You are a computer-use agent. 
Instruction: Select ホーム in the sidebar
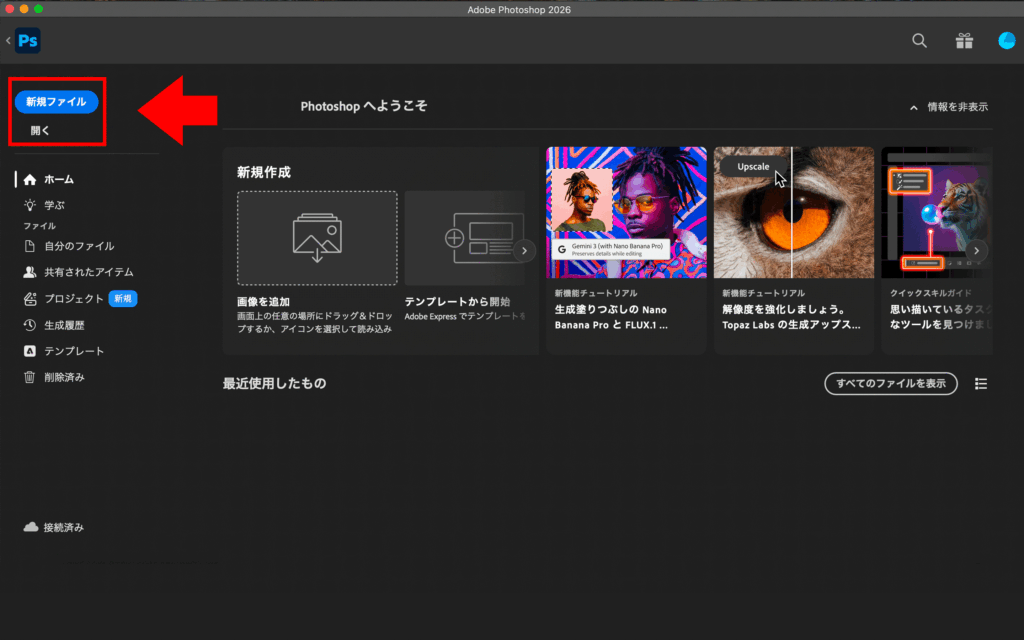tap(58, 179)
